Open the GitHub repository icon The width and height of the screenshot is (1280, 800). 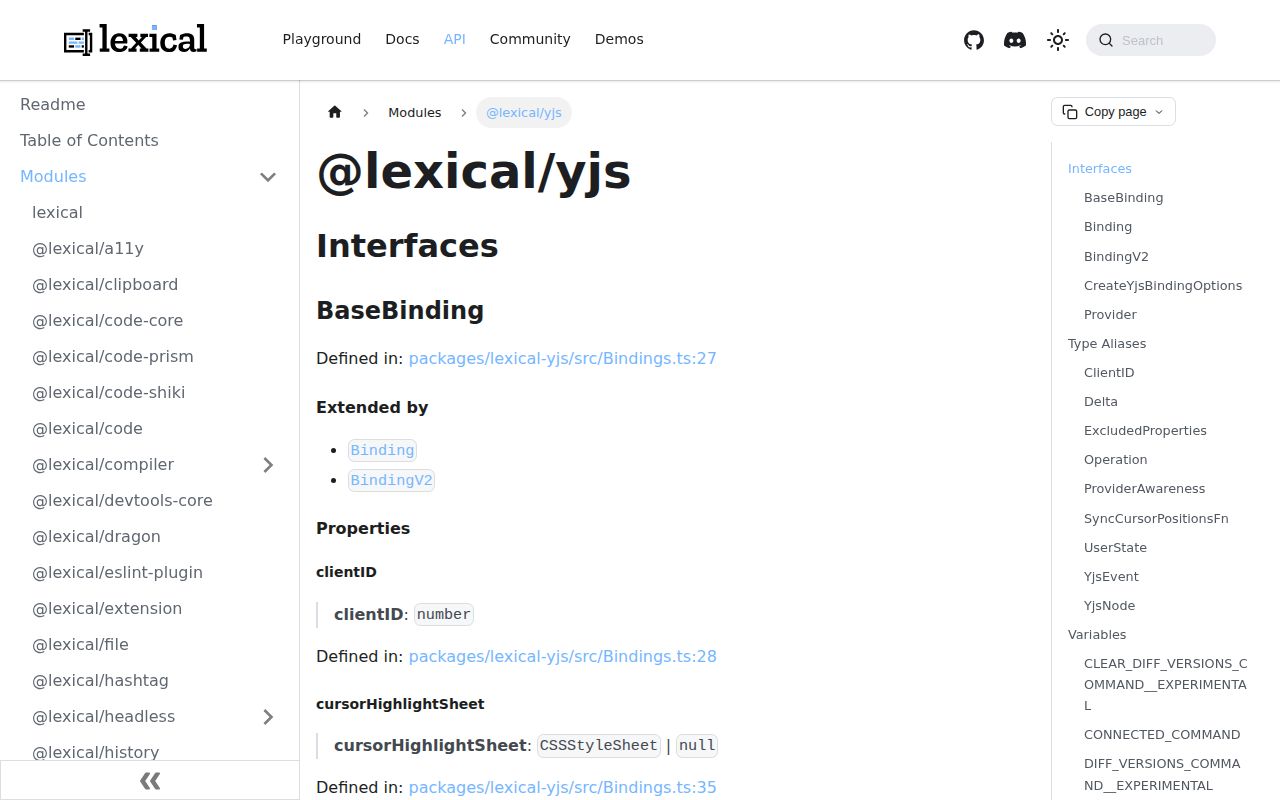(x=974, y=40)
